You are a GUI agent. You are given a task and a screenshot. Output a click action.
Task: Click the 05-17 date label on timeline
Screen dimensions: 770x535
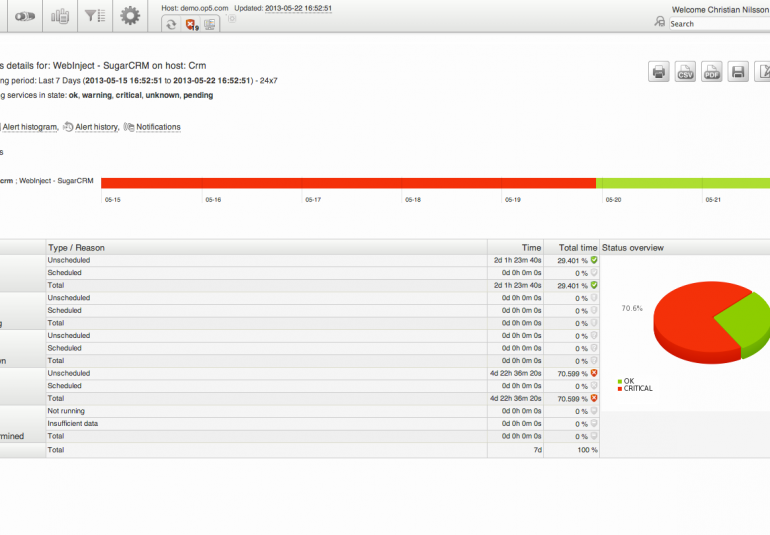click(x=313, y=200)
